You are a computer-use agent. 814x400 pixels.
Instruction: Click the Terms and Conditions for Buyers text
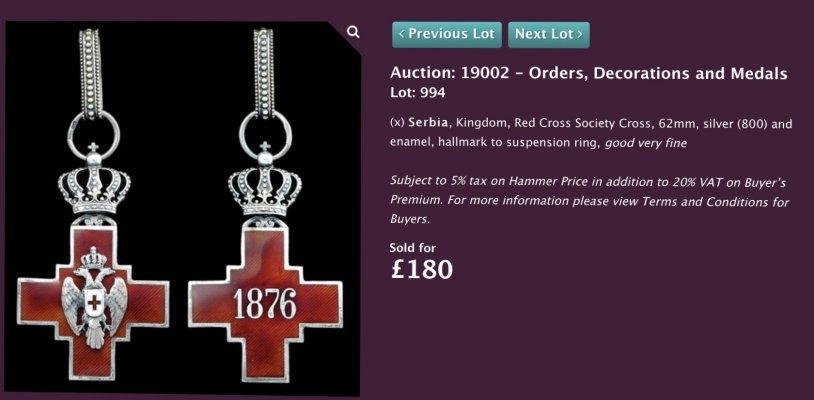pos(590,210)
